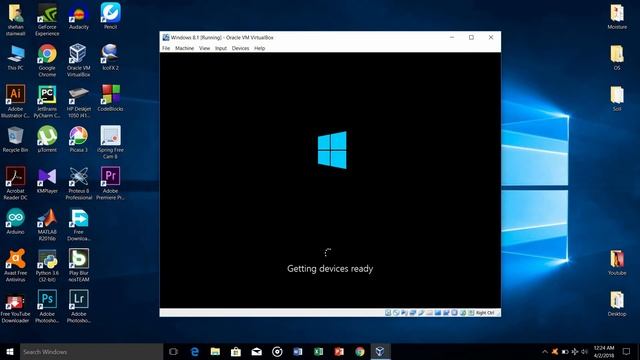Open the File menu in VirtualBox
The image size is (640, 360).
coord(166,48)
